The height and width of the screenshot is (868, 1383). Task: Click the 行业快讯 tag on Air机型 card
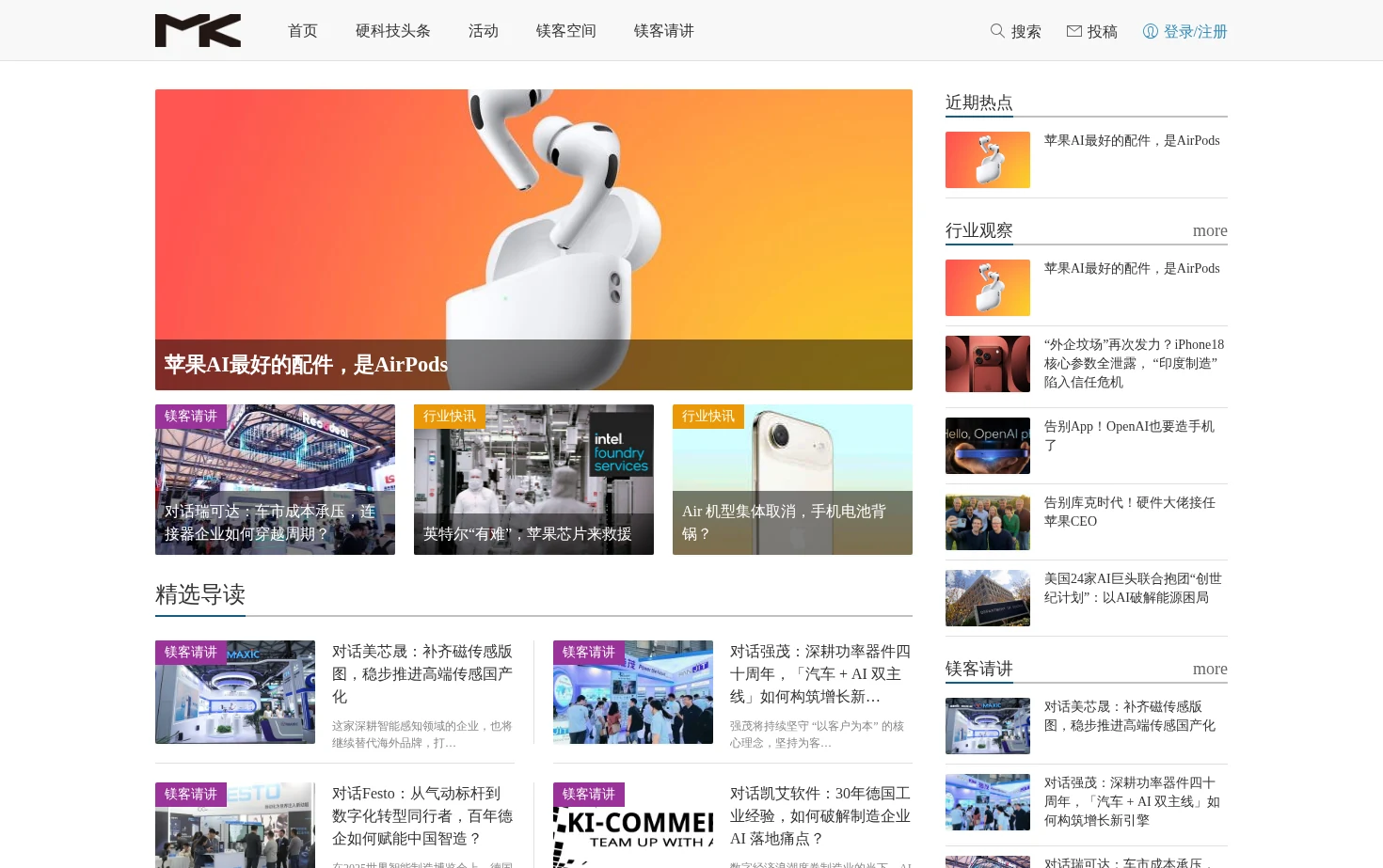[708, 417]
